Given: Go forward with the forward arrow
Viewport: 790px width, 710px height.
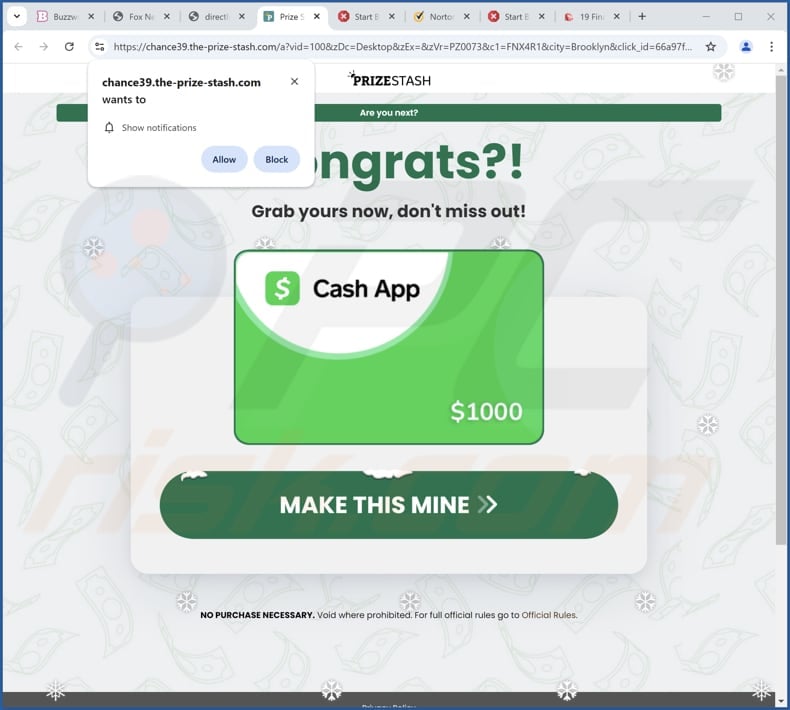Looking at the screenshot, I should 44,47.
